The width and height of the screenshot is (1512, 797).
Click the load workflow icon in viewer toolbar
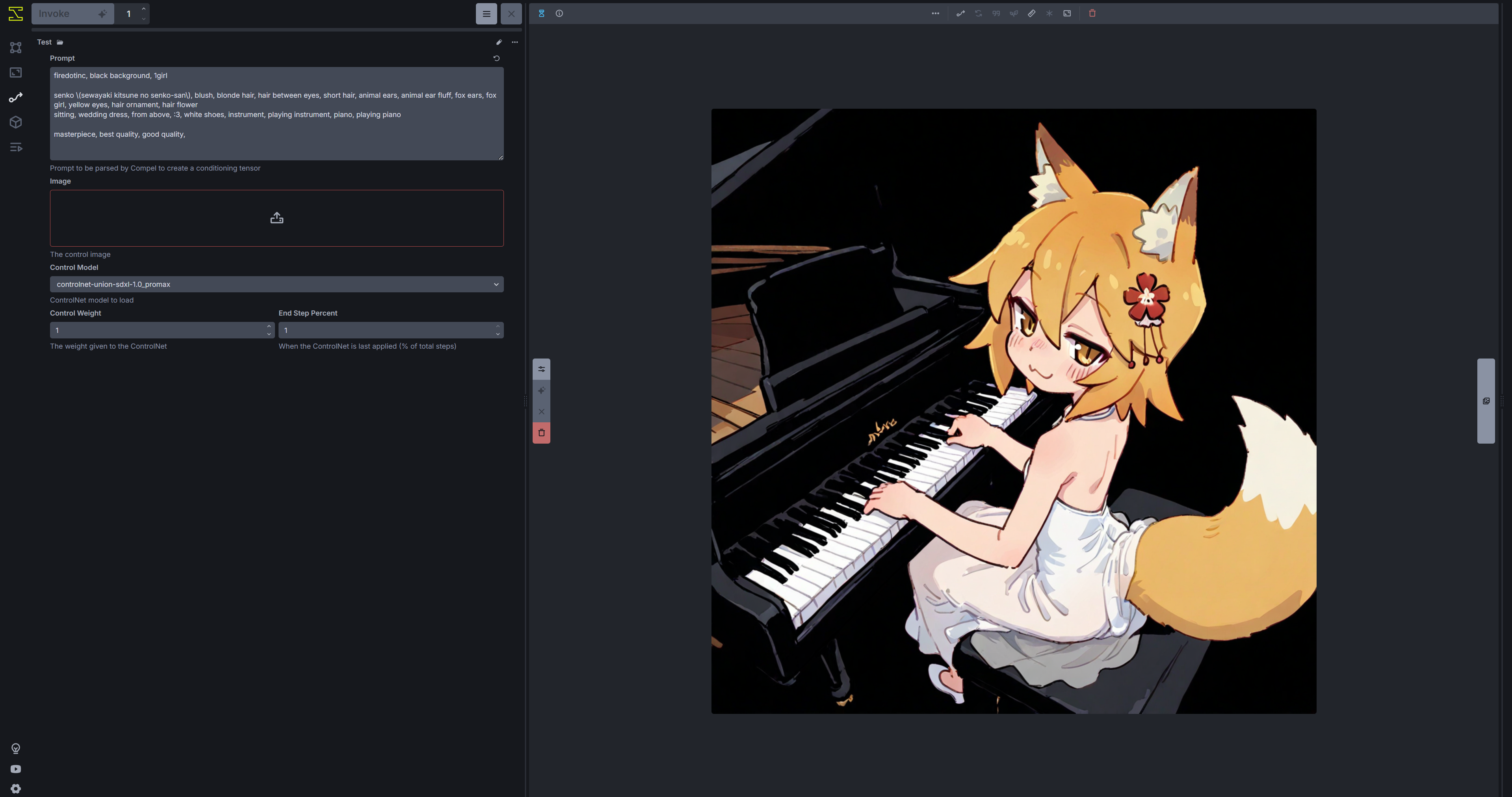click(960, 13)
